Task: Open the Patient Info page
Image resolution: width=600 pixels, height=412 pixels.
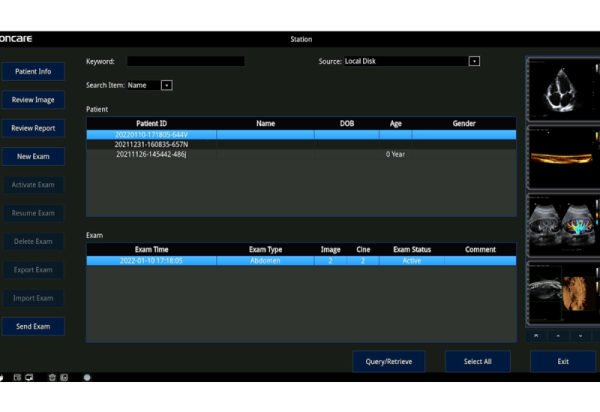Action: (x=33, y=72)
